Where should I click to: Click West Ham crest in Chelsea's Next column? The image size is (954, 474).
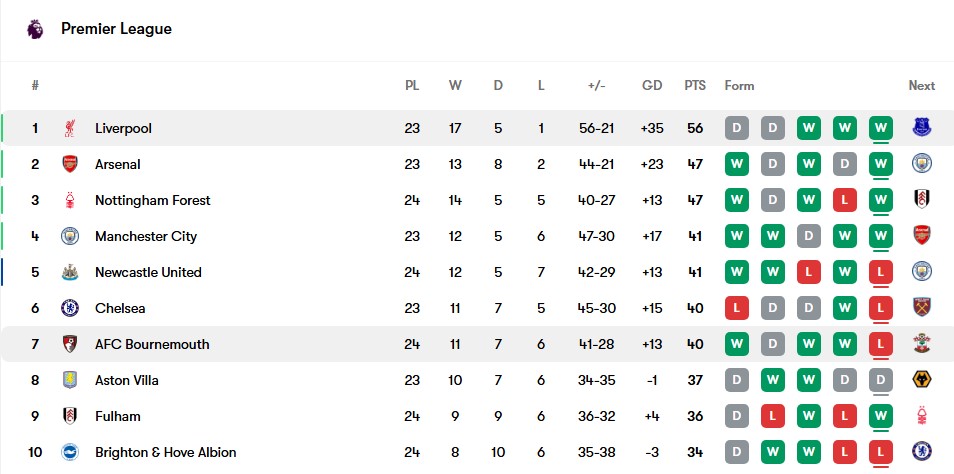tap(922, 308)
